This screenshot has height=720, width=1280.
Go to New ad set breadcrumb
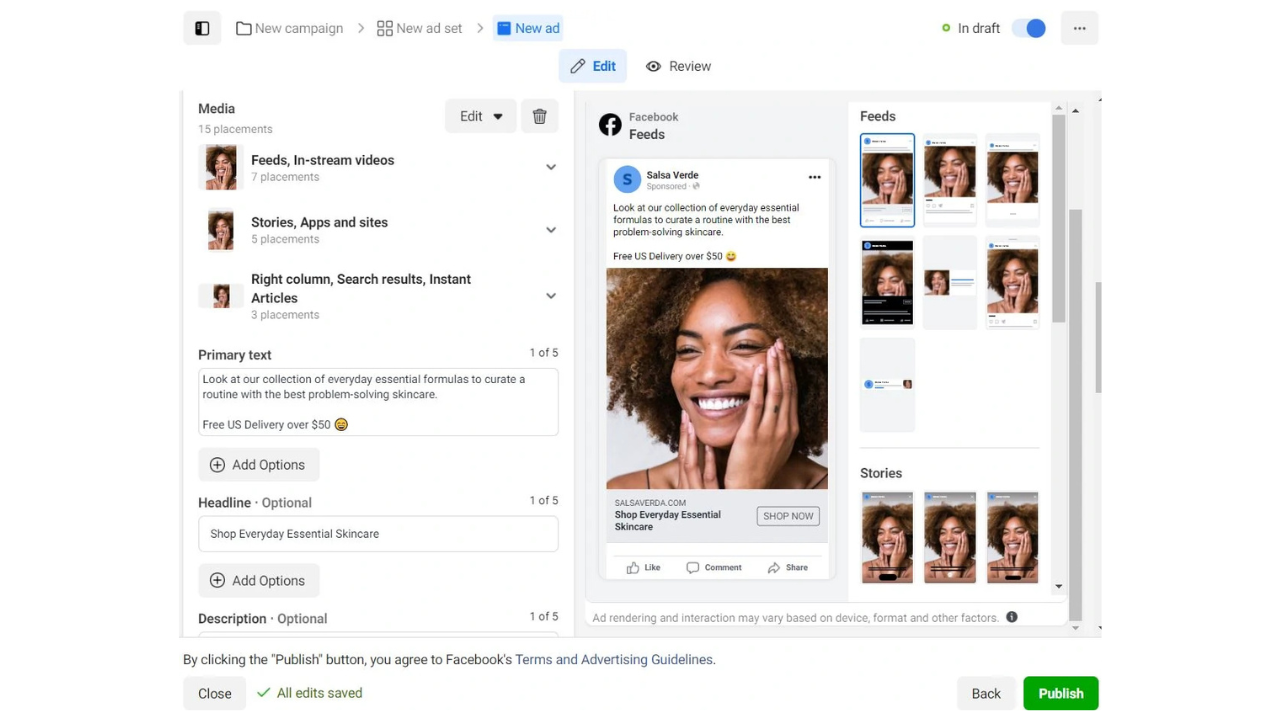click(420, 28)
